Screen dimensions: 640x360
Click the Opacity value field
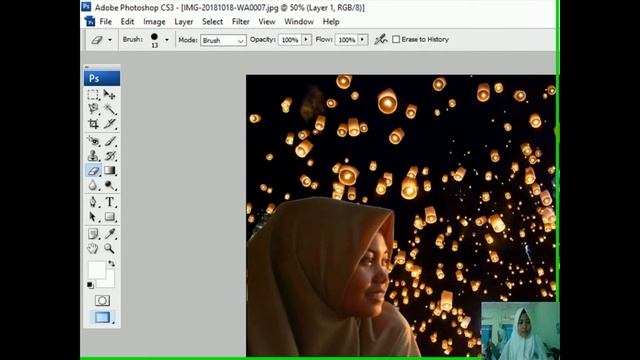coord(290,40)
